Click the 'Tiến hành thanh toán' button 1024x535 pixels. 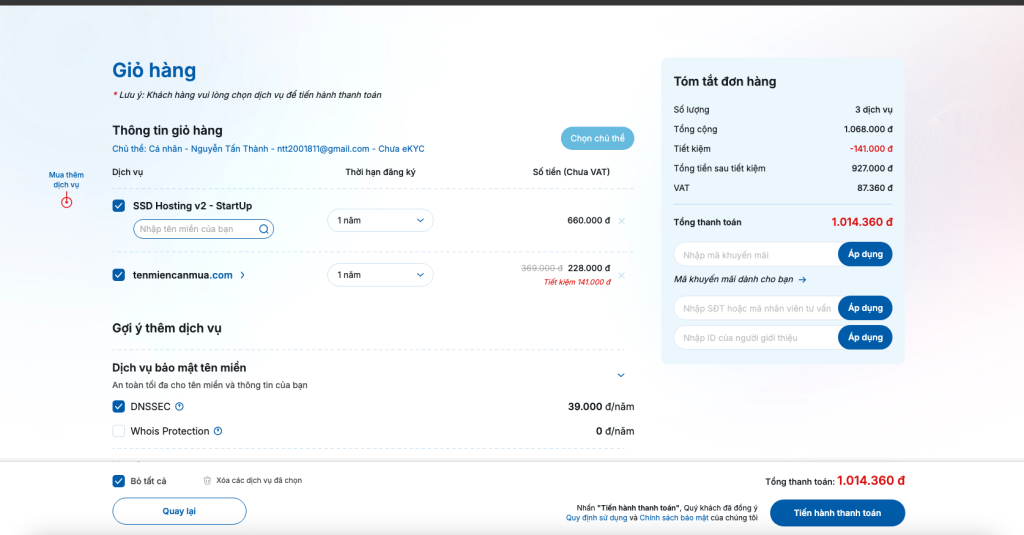[837, 513]
